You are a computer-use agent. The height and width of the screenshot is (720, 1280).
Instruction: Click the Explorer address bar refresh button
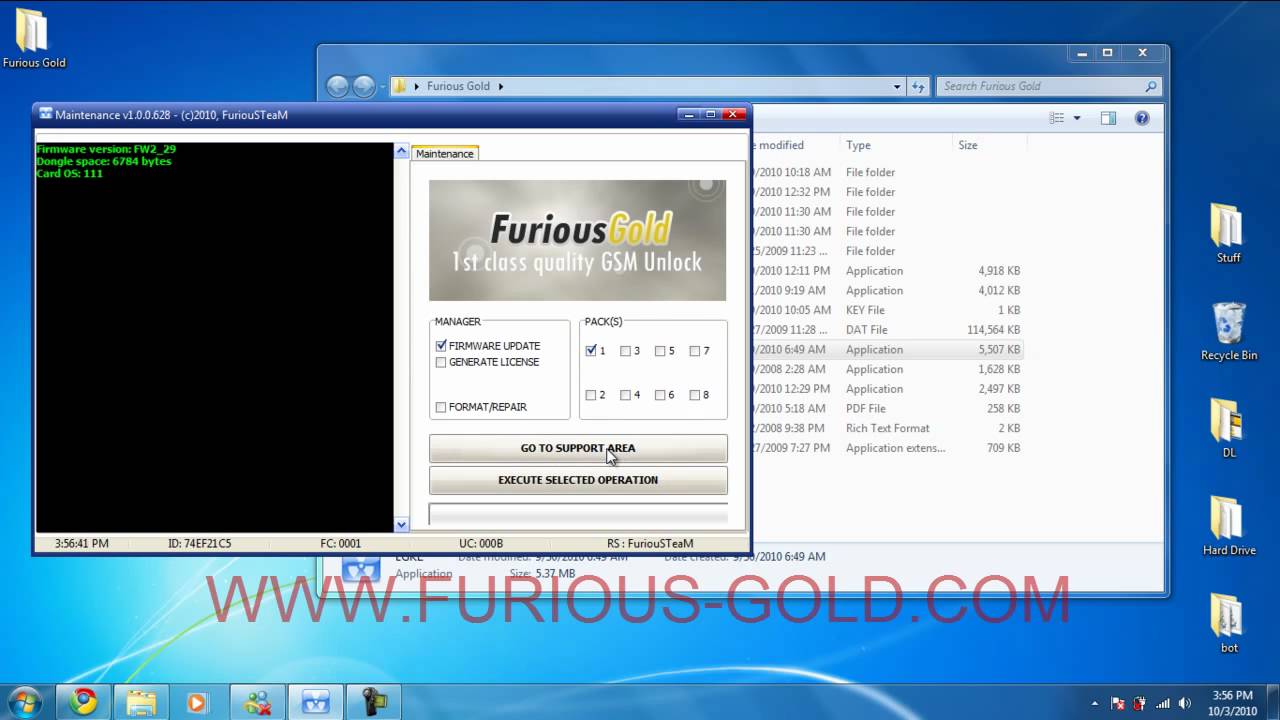point(919,86)
